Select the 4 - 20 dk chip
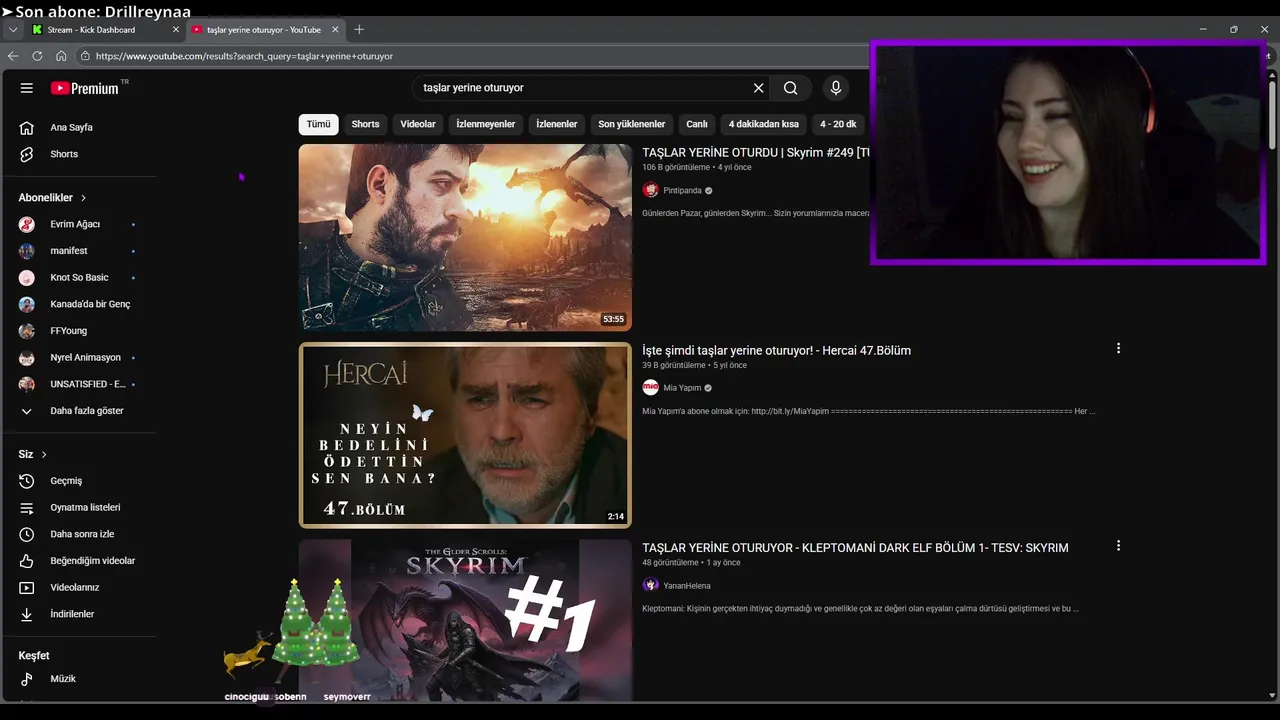 click(x=838, y=124)
